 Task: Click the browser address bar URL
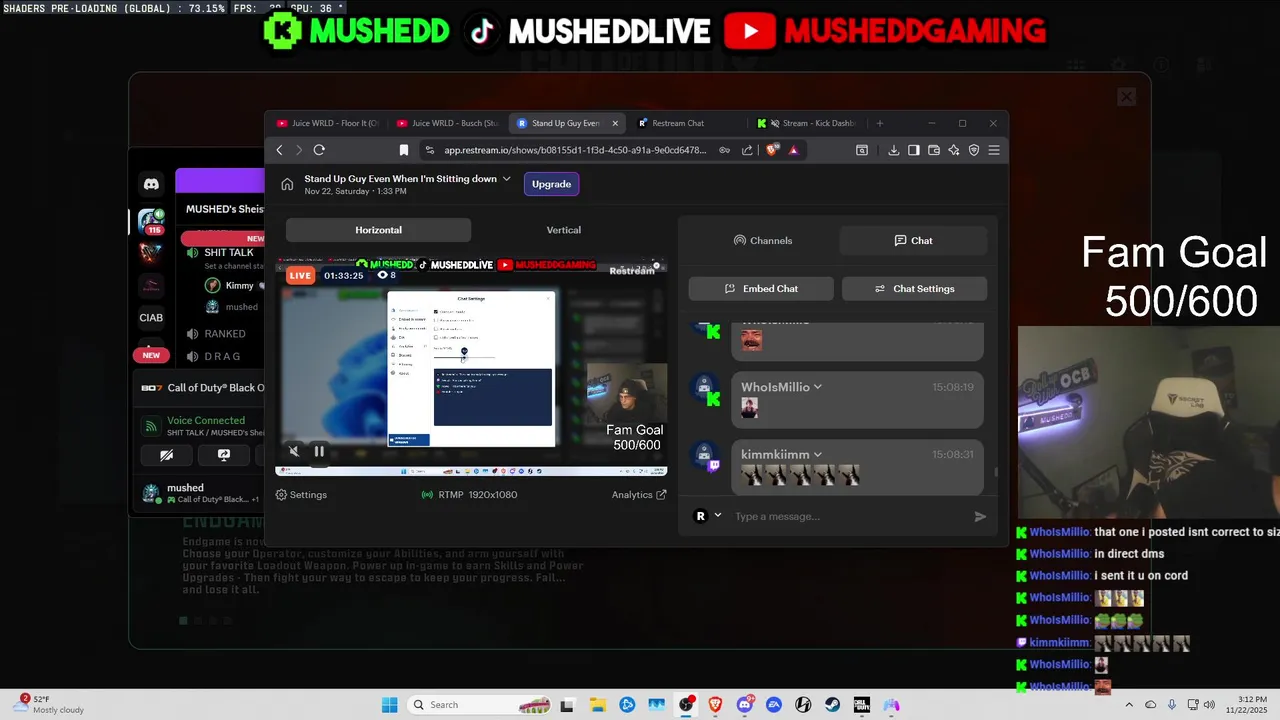pyautogui.click(x=575, y=150)
